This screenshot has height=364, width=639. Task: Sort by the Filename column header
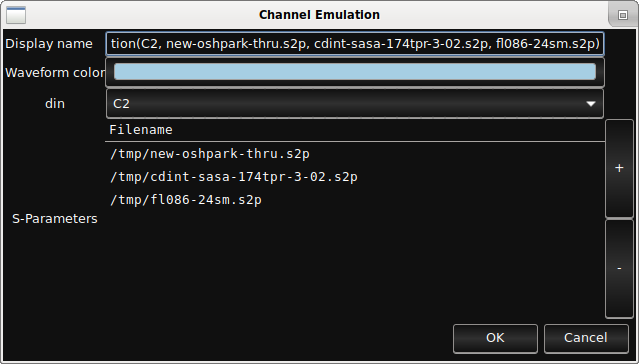(x=355, y=130)
